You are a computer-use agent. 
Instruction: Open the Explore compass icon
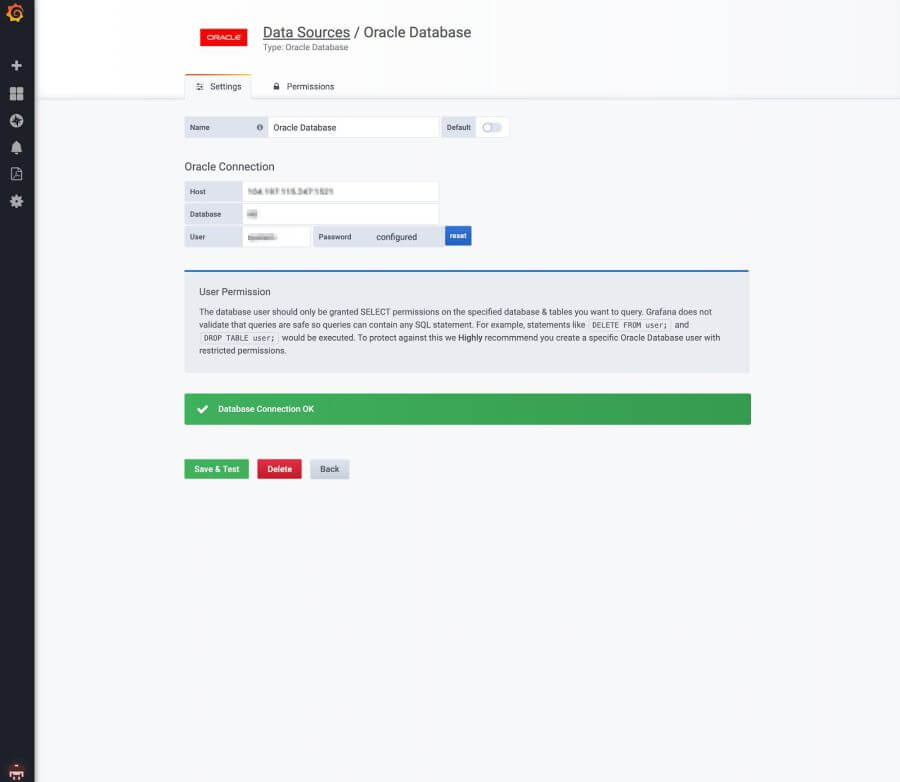pos(17,121)
